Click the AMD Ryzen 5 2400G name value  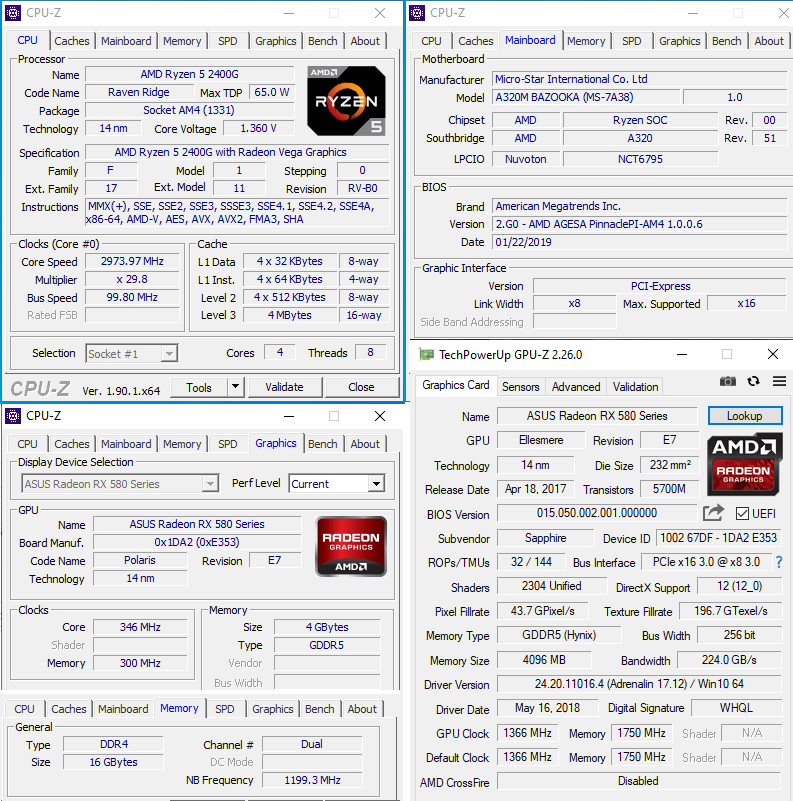click(x=190, y=74)
